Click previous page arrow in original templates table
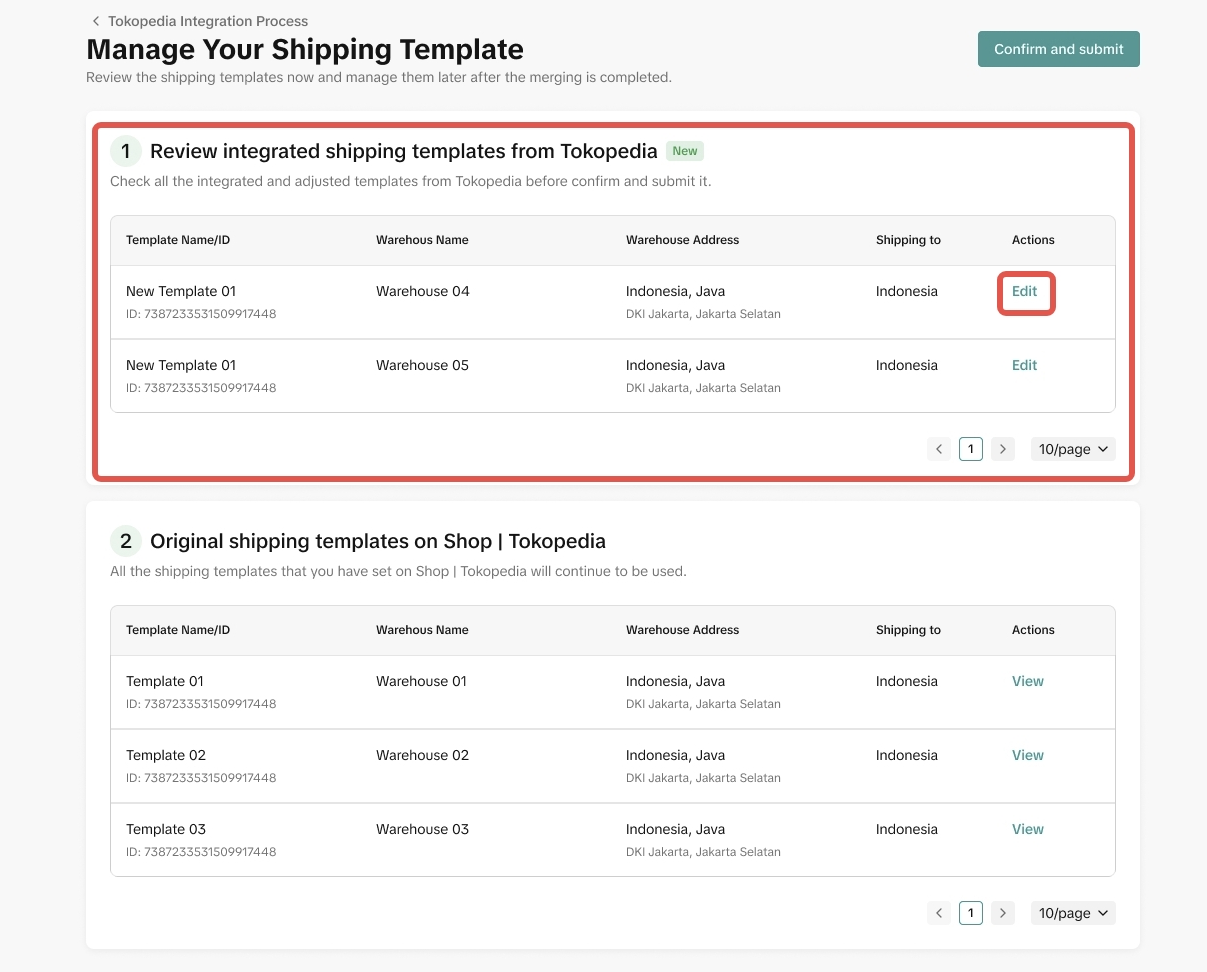 [939, 913]
